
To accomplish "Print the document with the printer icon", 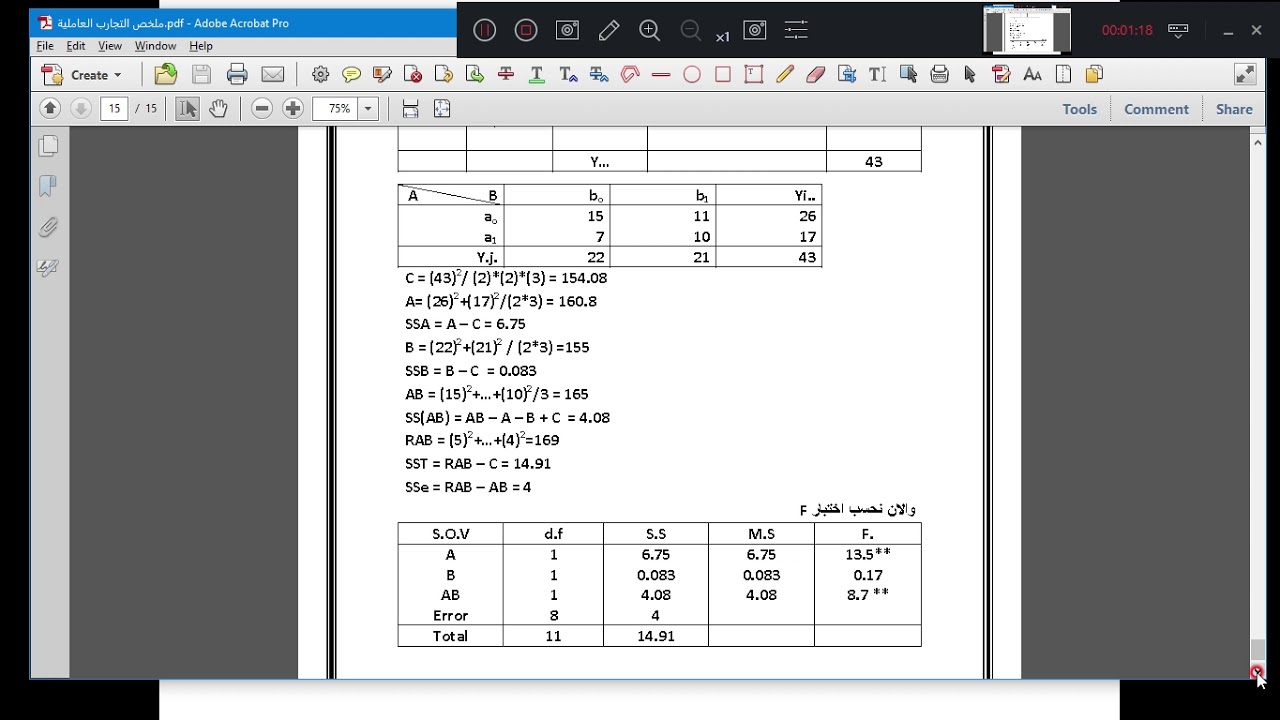I will (237, 74).
